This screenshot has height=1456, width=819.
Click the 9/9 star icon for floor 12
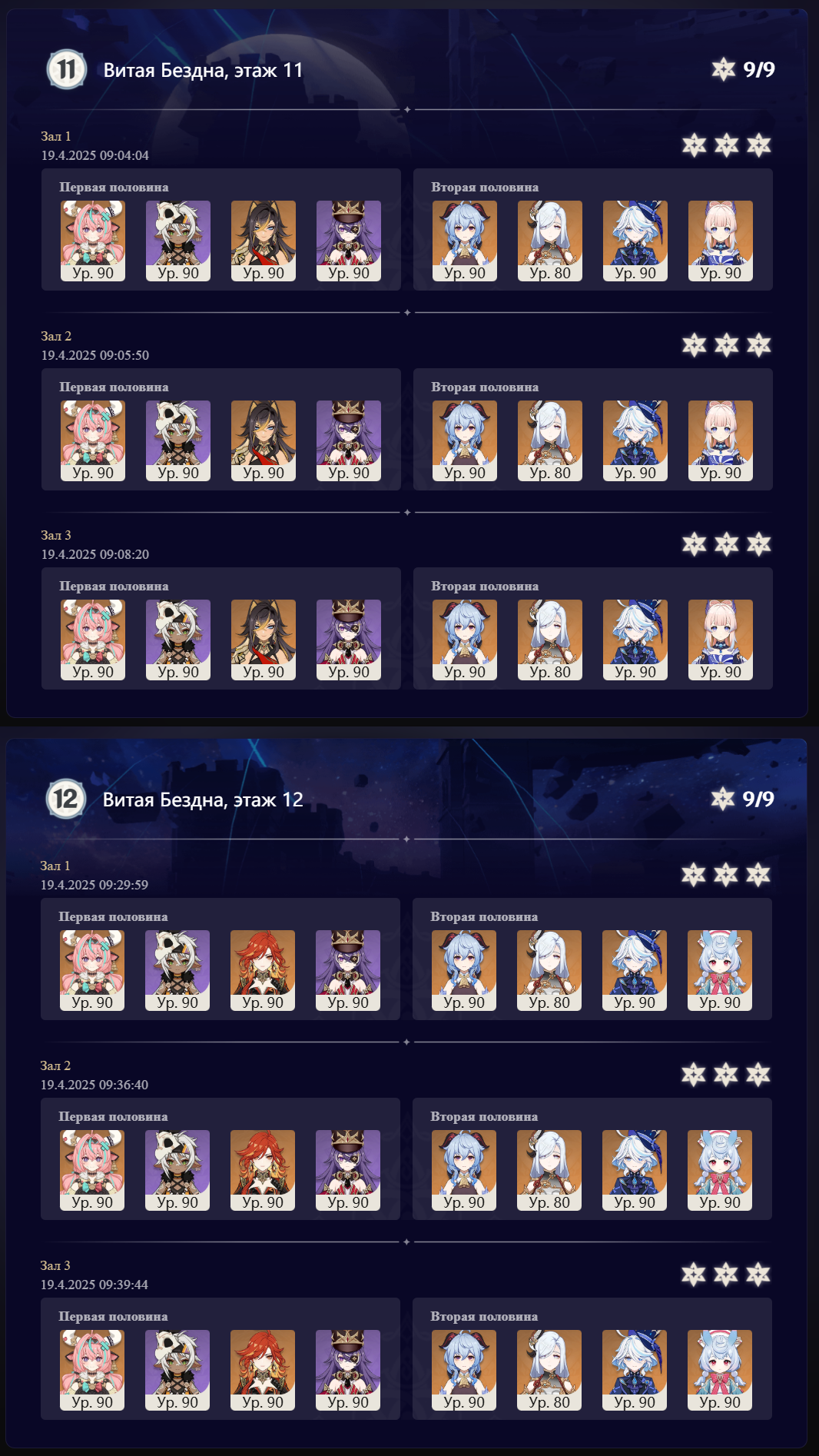point(722,799)
